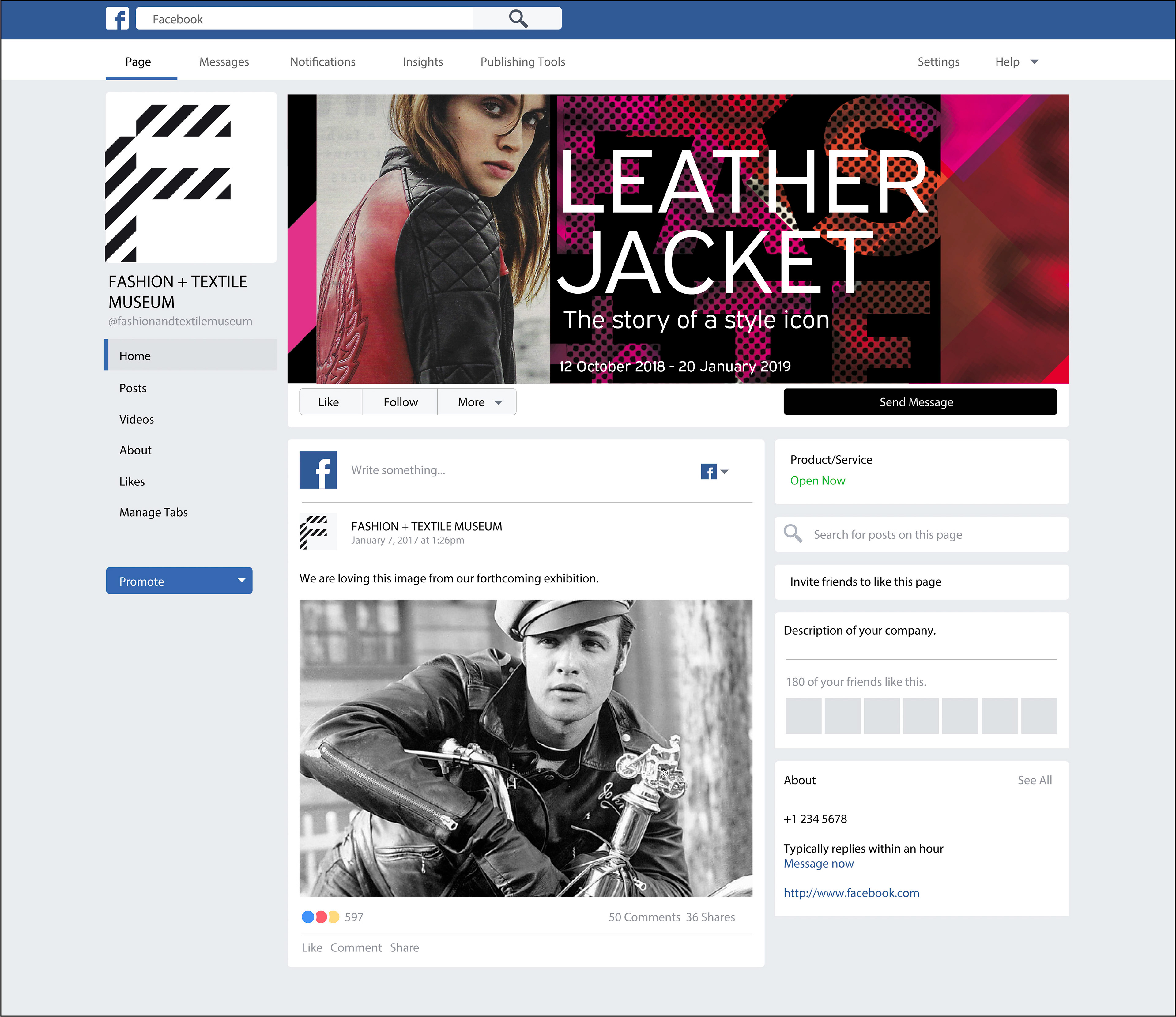
Task: Click the red love reaction icon
Action: point(321,917)
